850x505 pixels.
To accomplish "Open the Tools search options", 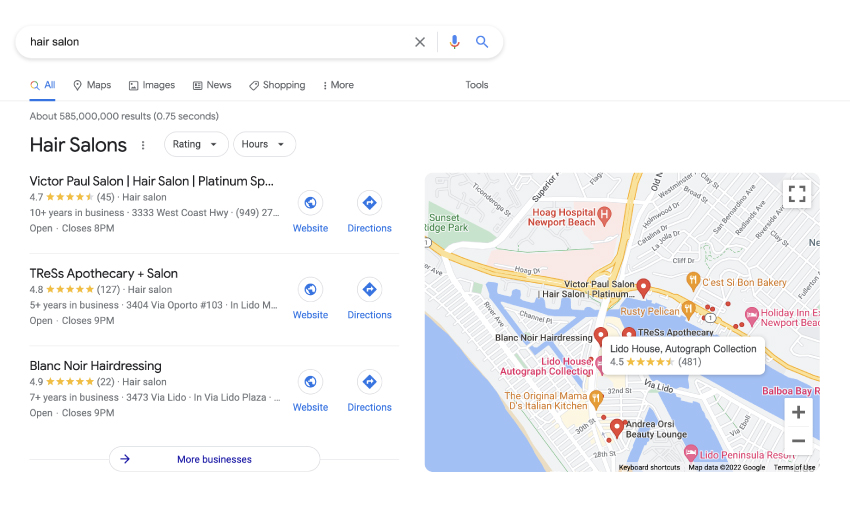I will coord(477,85).
